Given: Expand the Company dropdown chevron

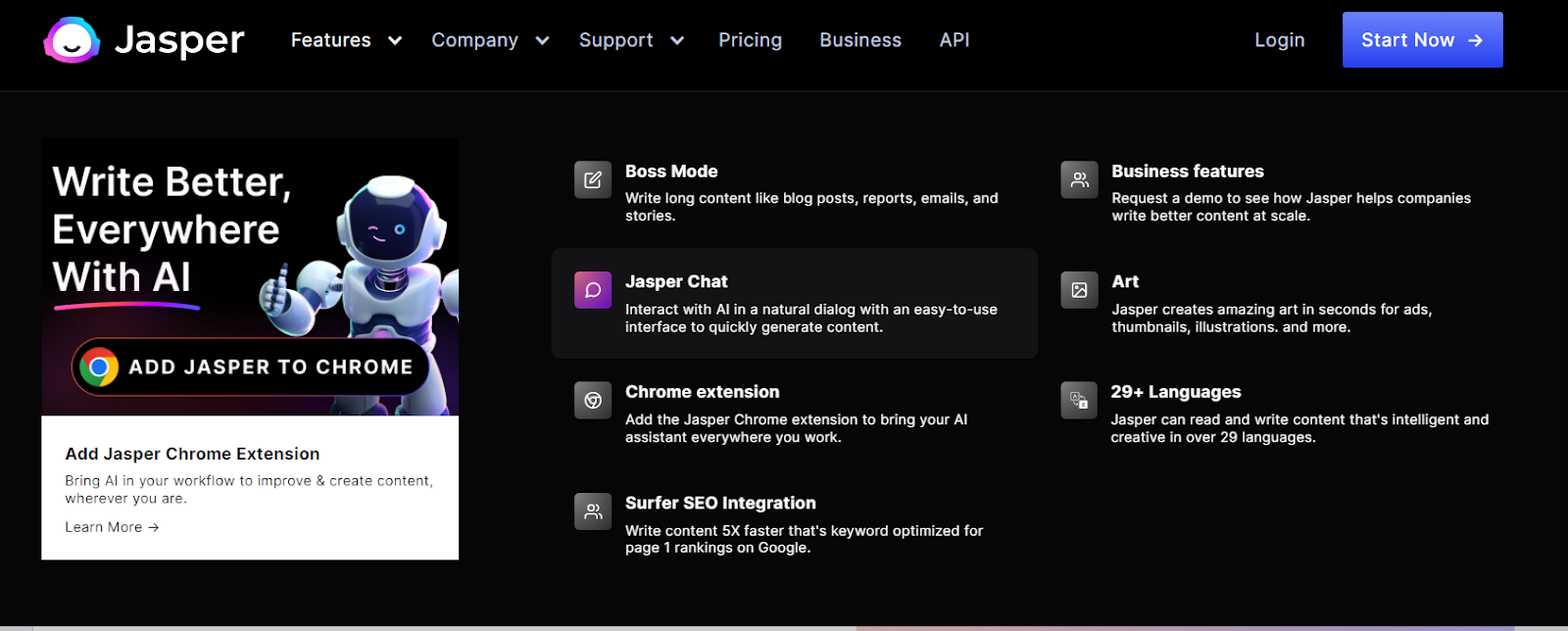Looking at the screenshot, I should [542, 40].
